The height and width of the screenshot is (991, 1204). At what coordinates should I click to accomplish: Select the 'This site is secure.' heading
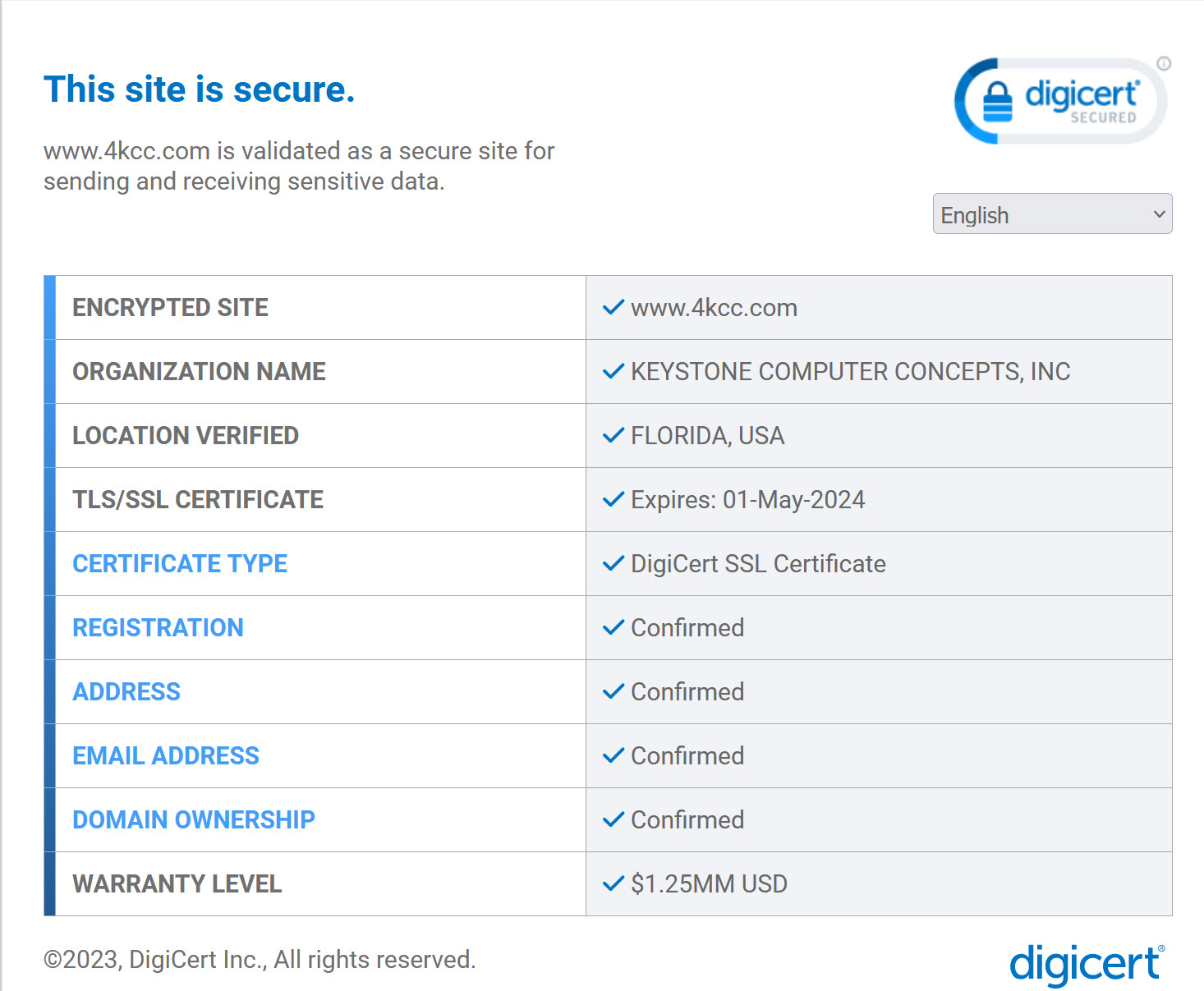199,89
